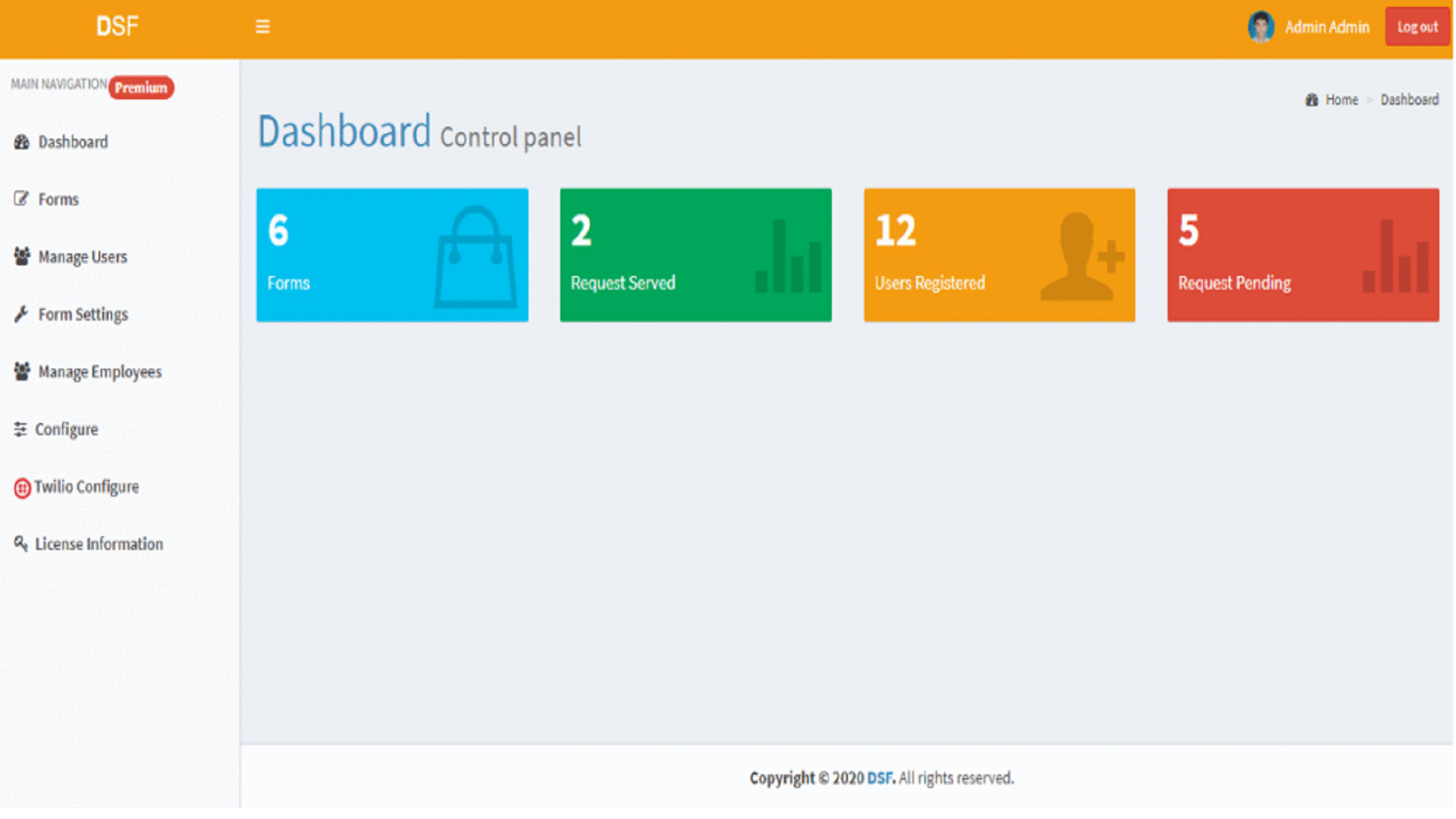The image size is (1456, 819).
Task: Open Dashboard from the sidebar menu
Action: pos(73,142)
